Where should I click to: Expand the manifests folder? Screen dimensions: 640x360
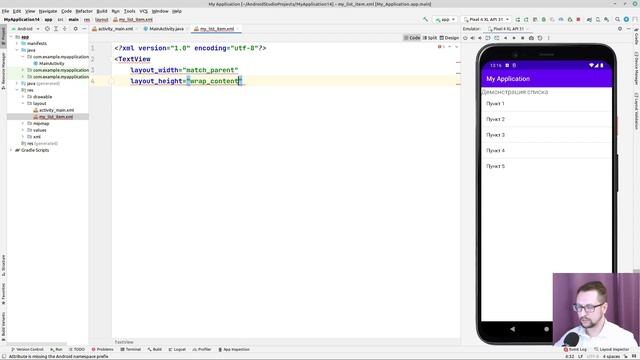tap(17, 43)
